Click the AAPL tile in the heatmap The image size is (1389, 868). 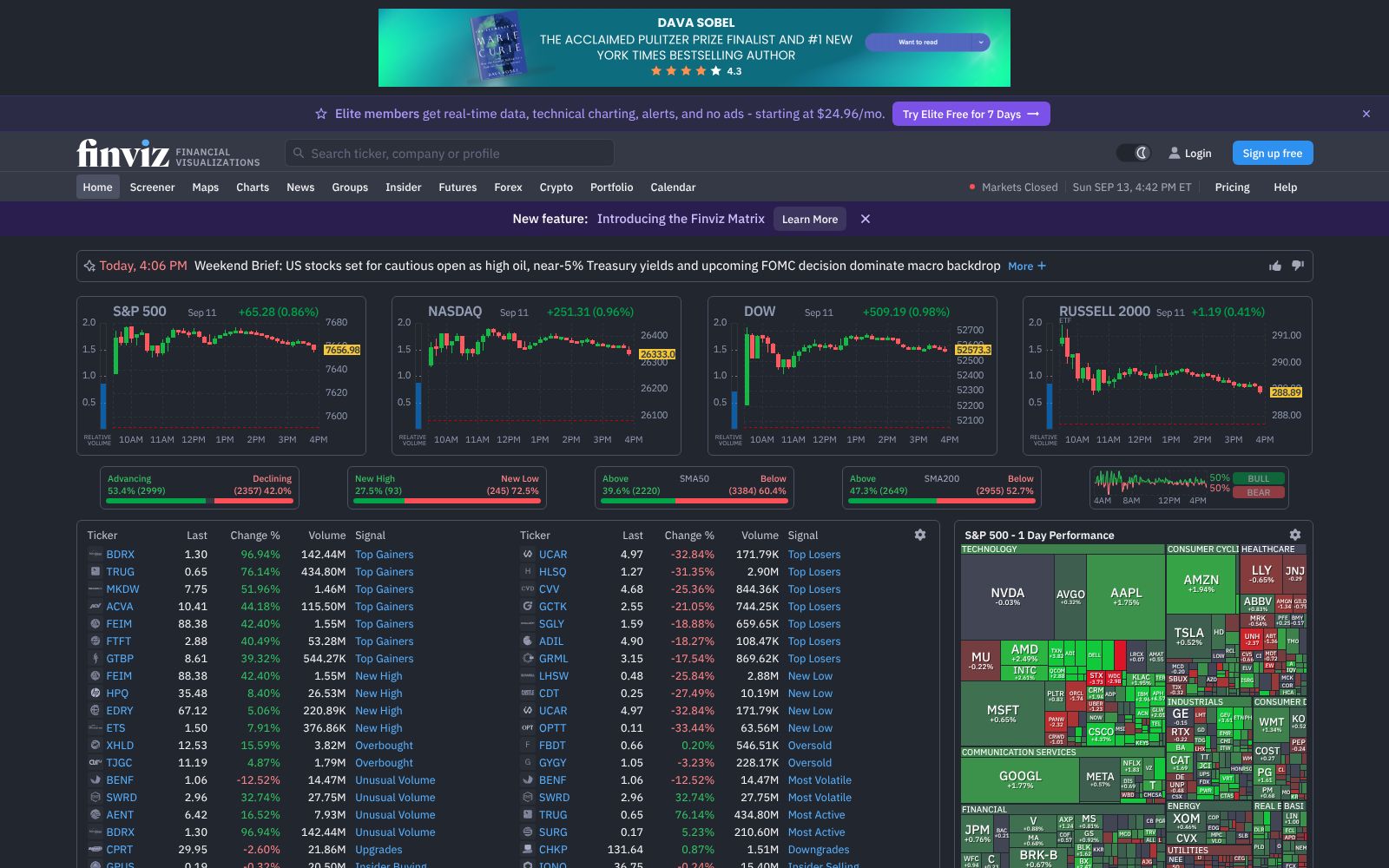tap(1126, 596)
